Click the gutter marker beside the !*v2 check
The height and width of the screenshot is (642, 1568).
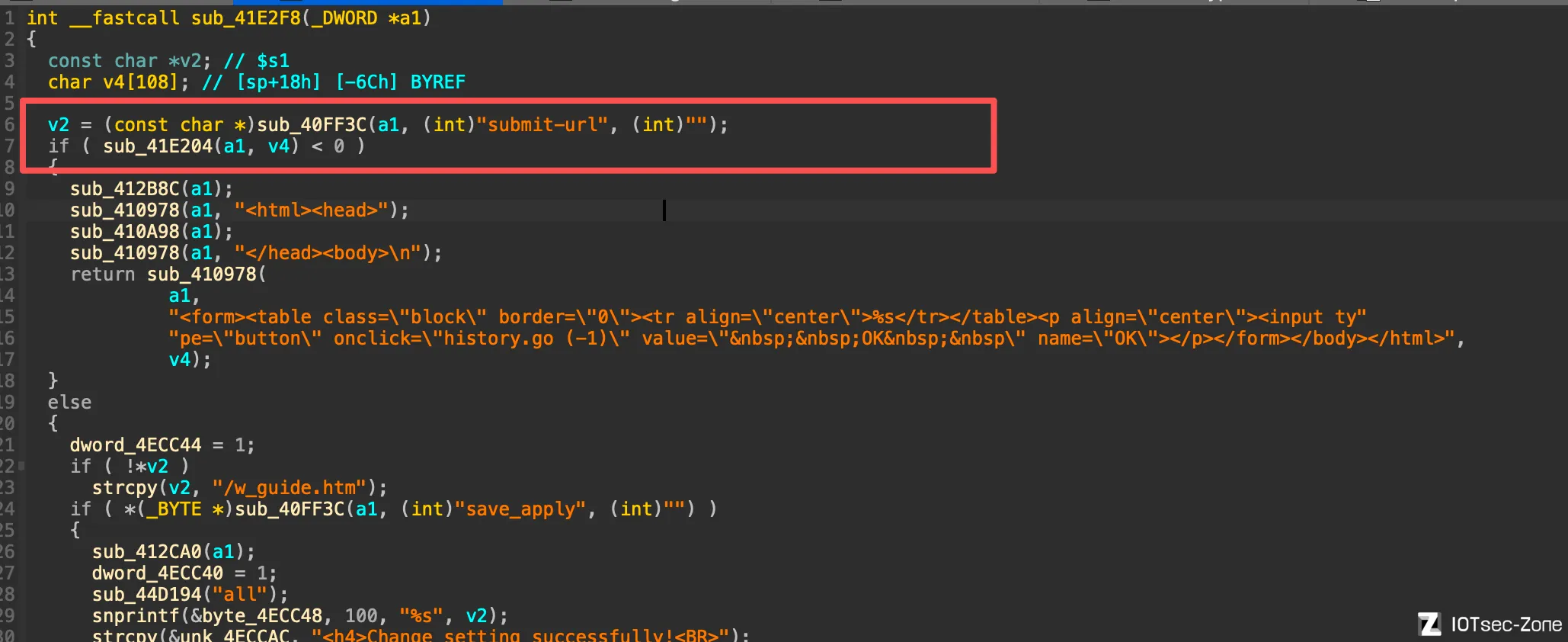tap(21, 466)
